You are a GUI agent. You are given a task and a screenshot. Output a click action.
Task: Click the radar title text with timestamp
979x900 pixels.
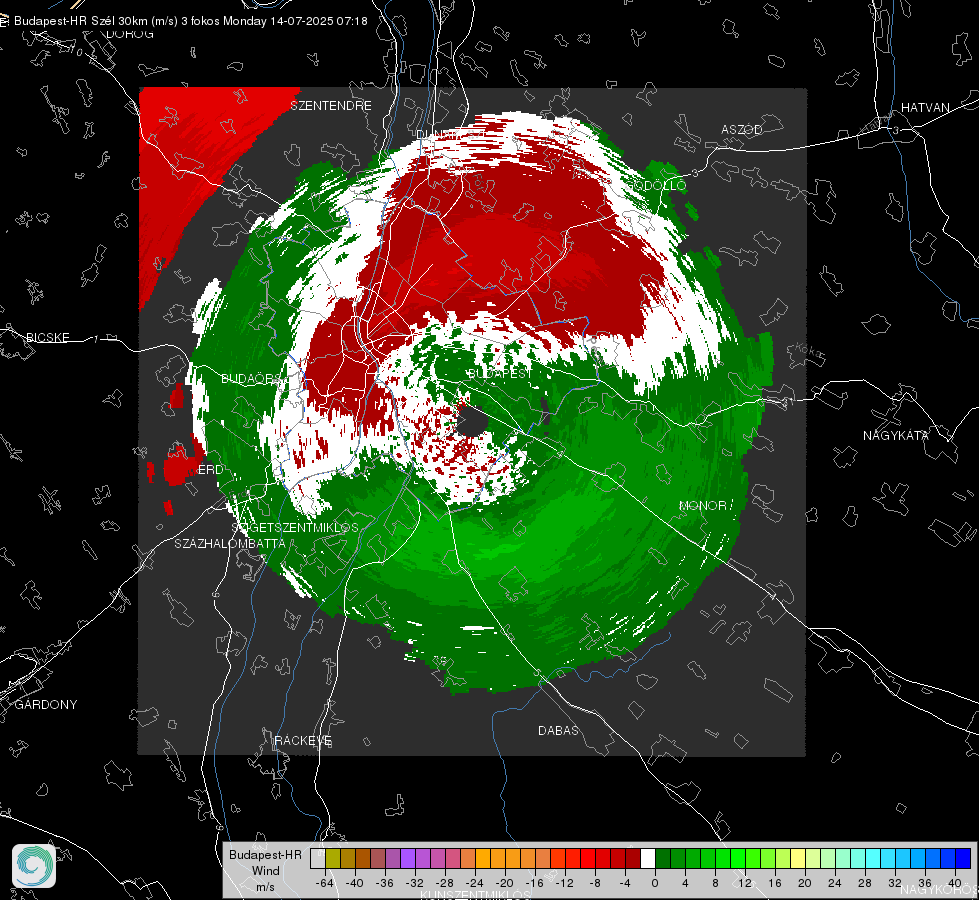[190, 21]
